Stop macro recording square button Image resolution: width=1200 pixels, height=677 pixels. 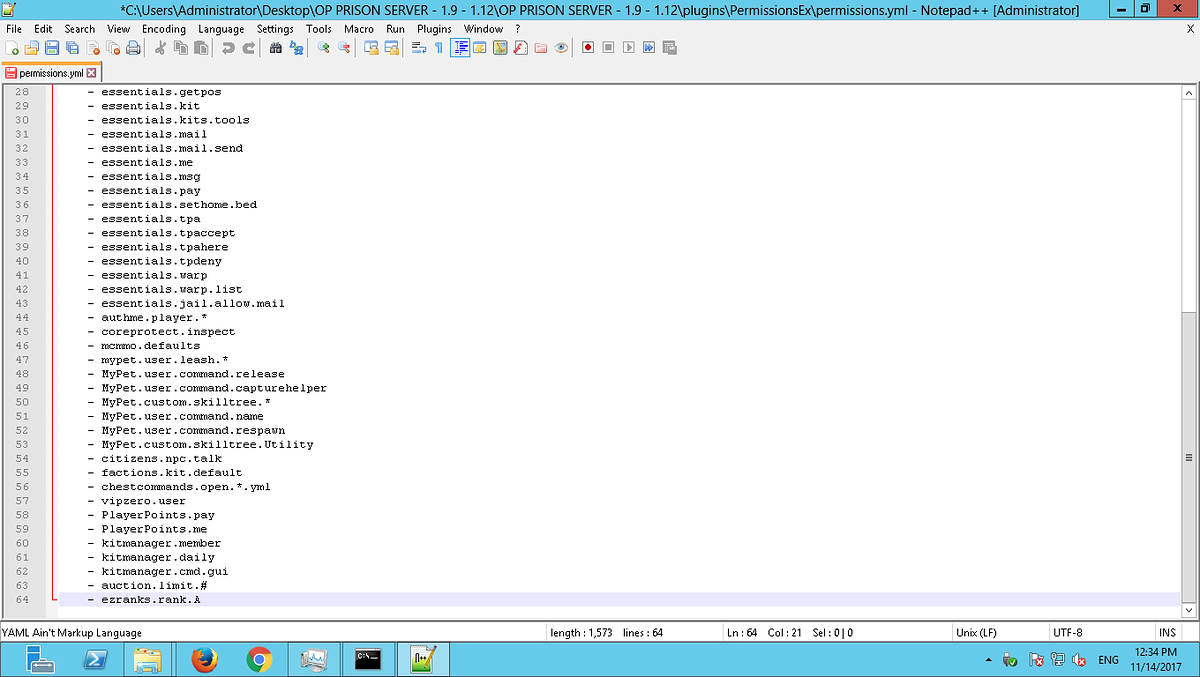point(608,47)
